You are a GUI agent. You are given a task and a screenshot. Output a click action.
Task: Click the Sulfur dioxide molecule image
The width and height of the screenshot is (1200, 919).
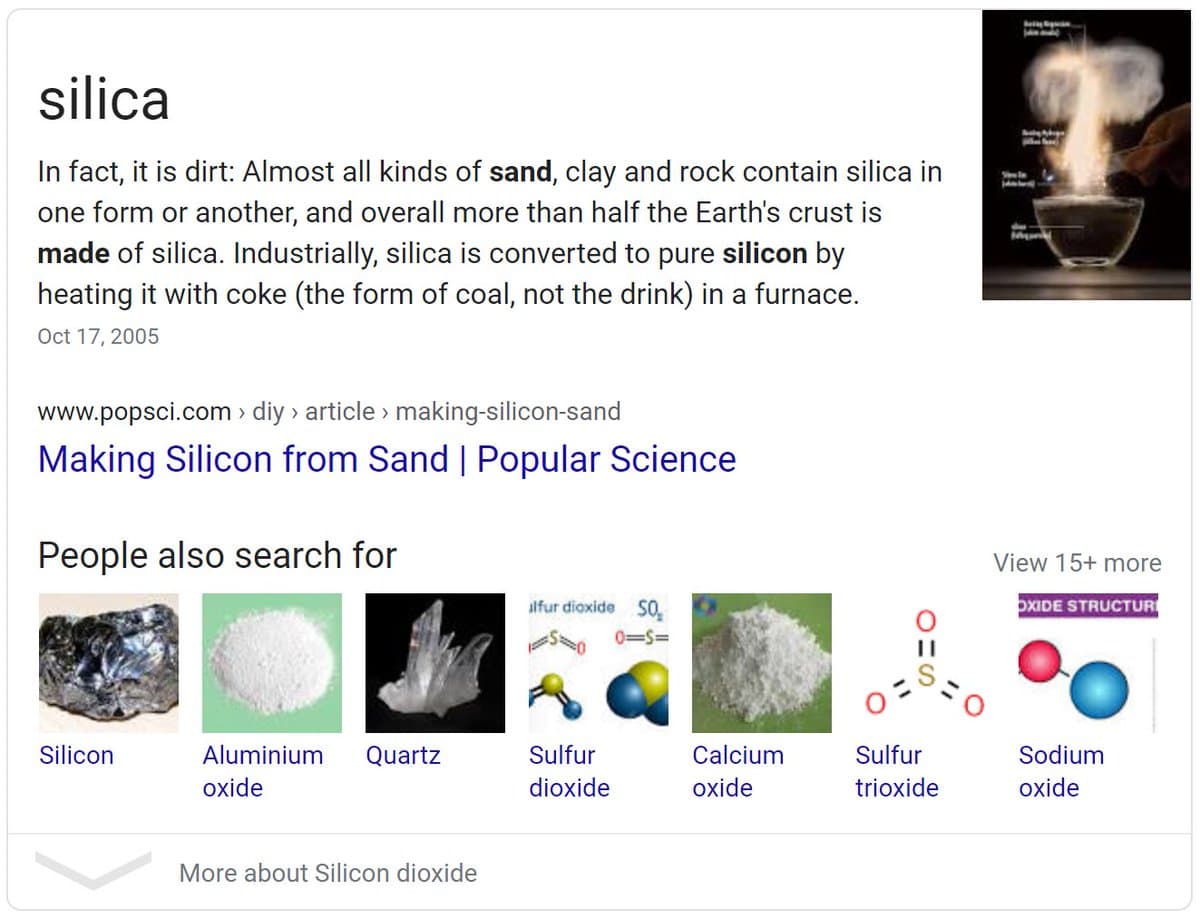coord(598,662)
